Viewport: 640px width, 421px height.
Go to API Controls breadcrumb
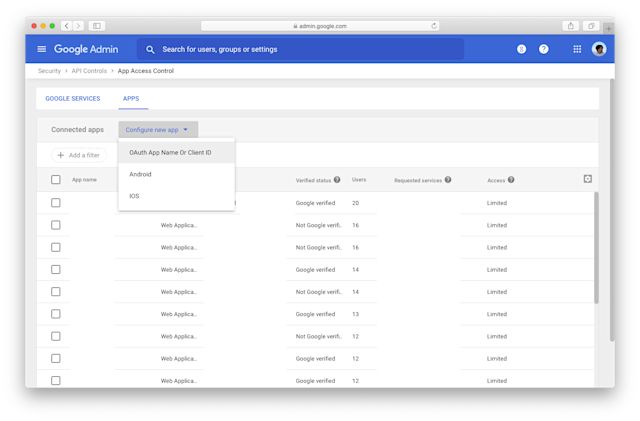(89, 71)
